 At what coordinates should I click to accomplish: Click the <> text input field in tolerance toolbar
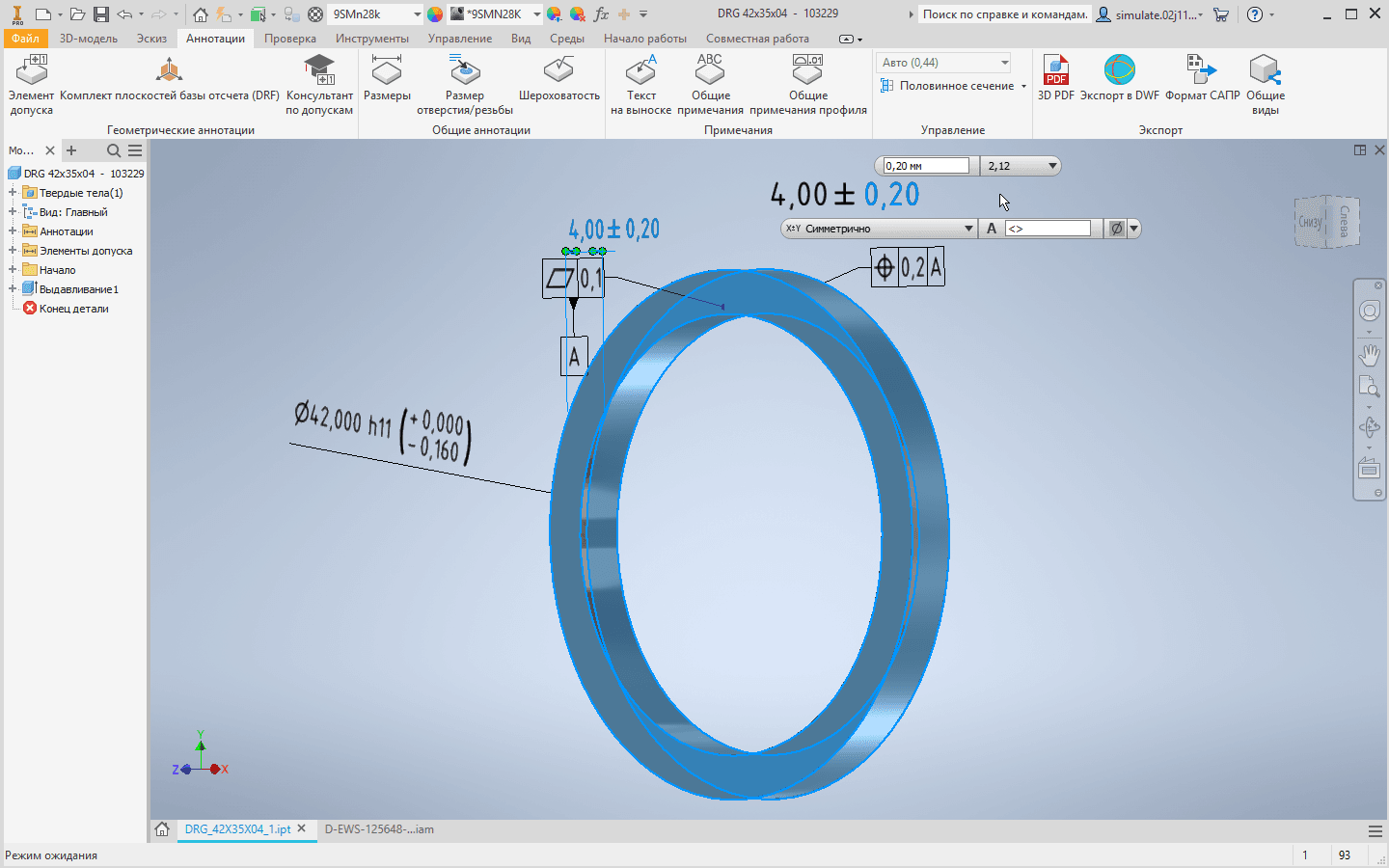1048,229
